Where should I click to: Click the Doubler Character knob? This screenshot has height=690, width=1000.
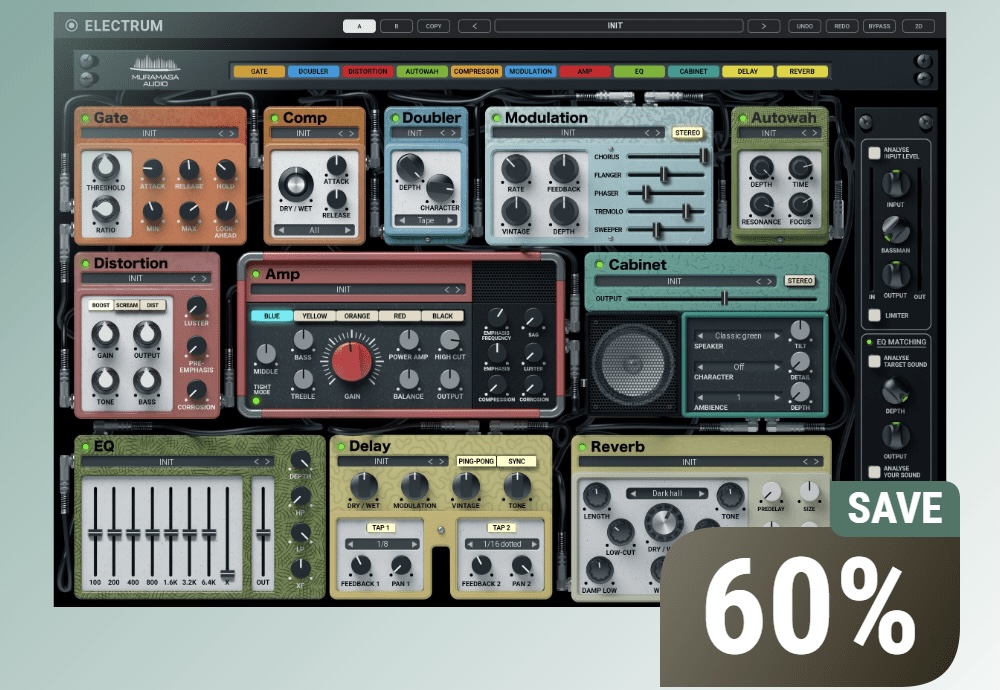click(x=439, y=188)
